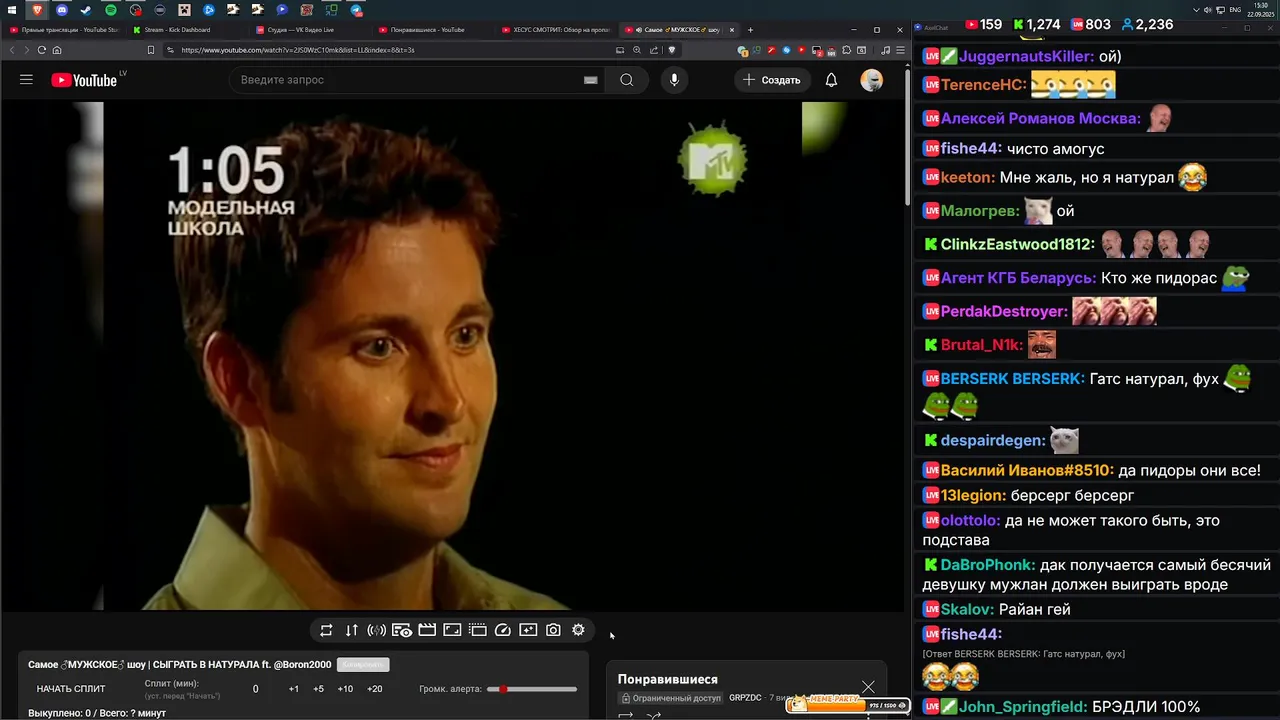Toggle playlist shuffle icon under Понравившиеся
Screen dimensions: 1280x720
(x=654, y=715)
